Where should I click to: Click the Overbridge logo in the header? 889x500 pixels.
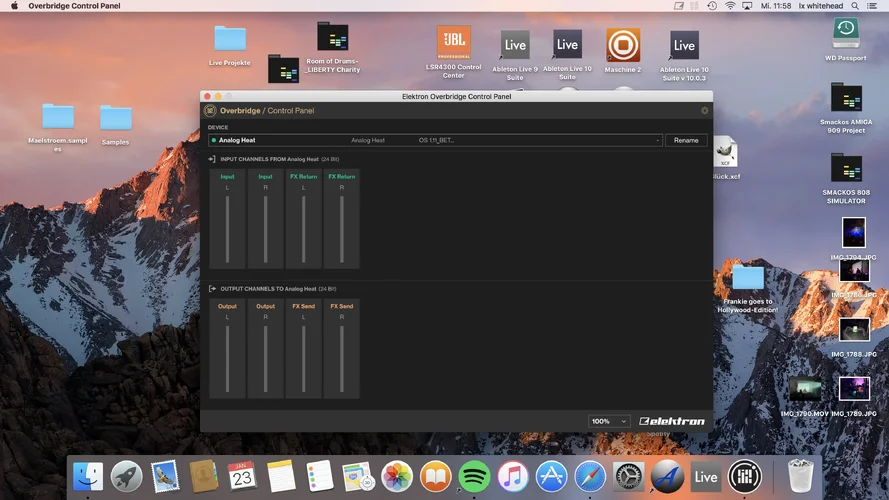point(210,110)
